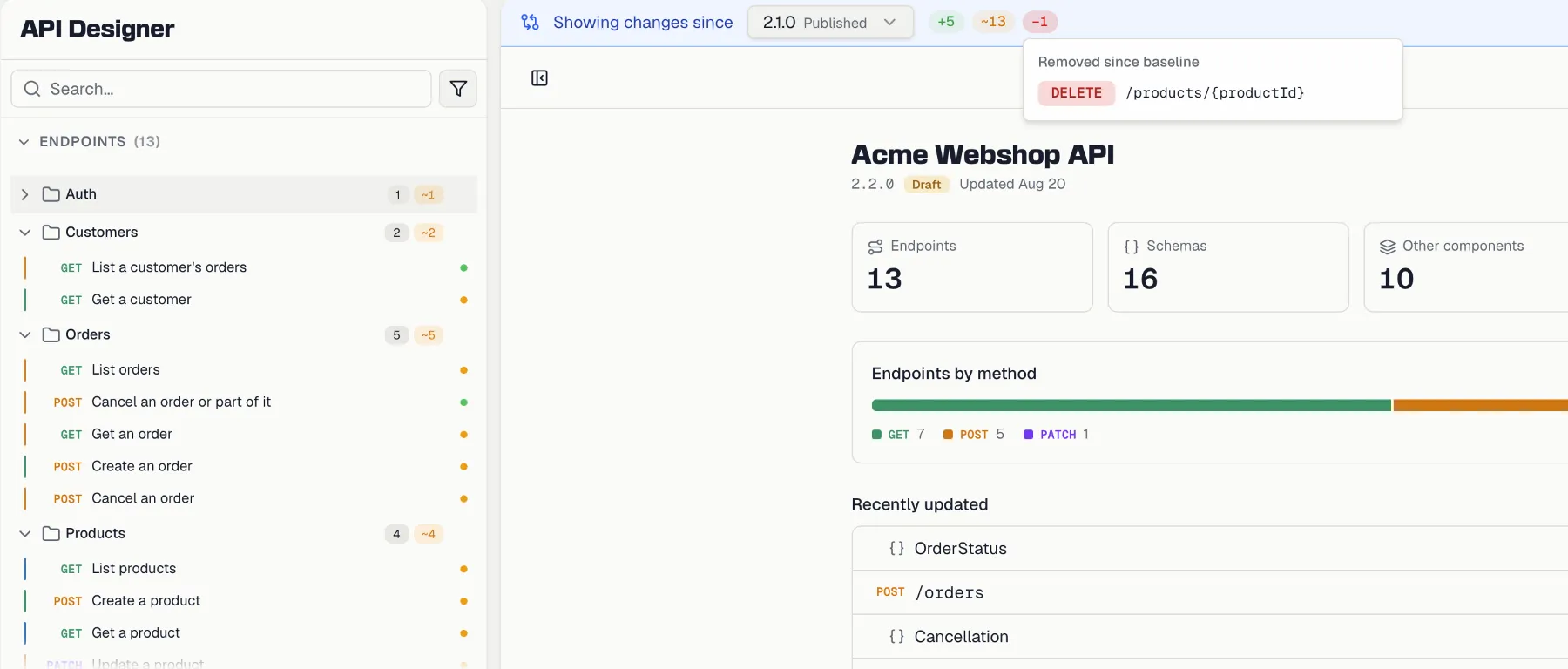Open the 2.1.0 Published version dropdown
Viewport: 1568px width, 669px height.
pos(830,22)
